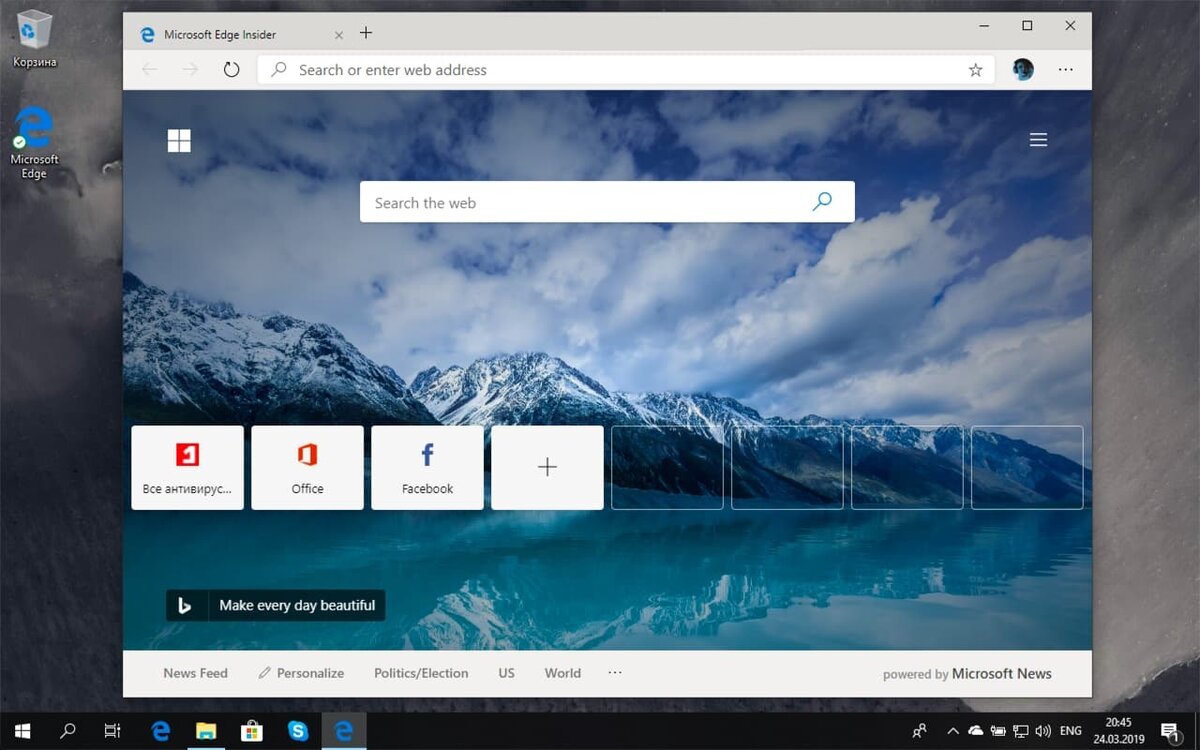Click in the Search the web field

pyautogui.click(x=607, y=202)
